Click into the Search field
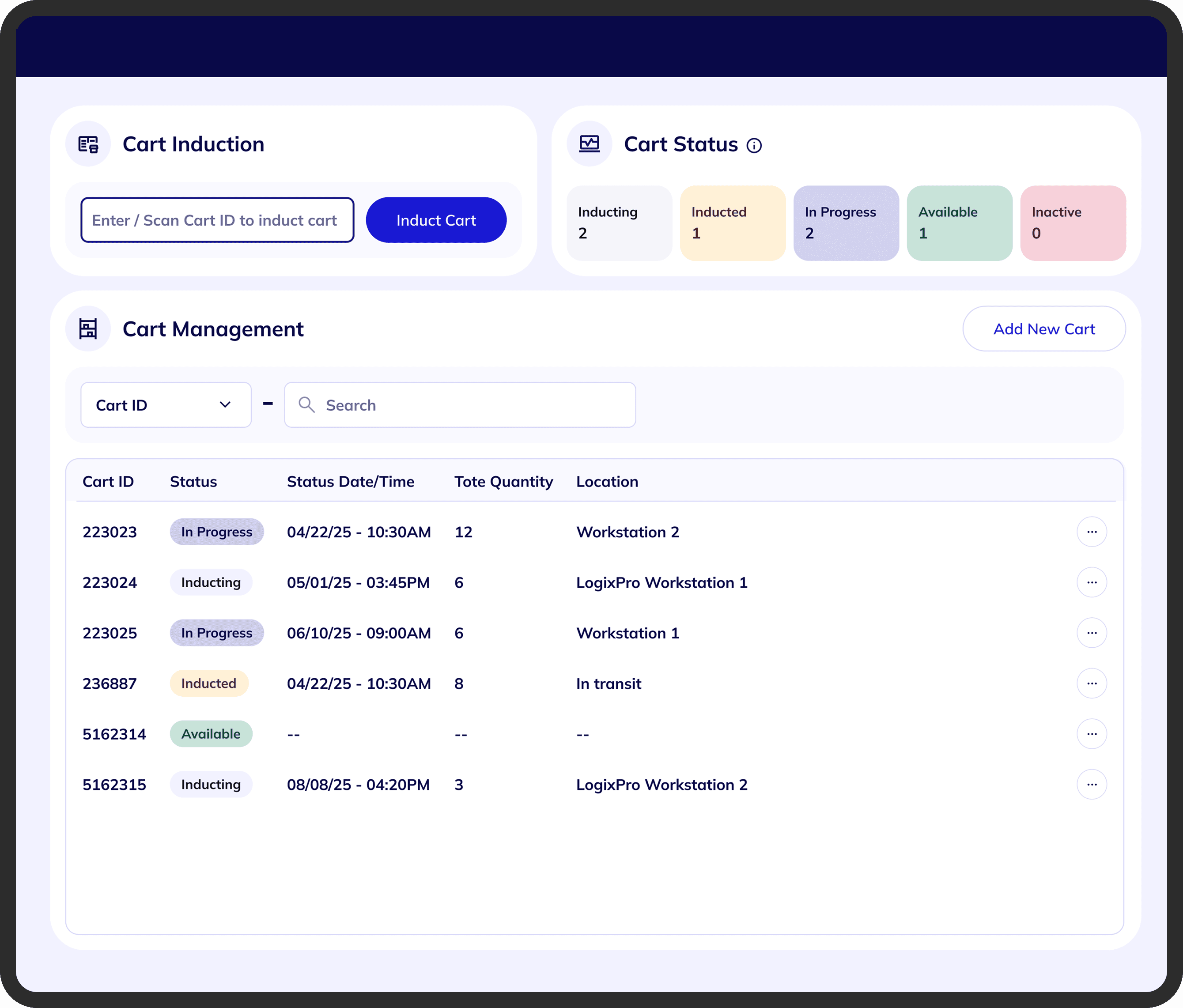This screenshot has width=1183, height=1008. (x=460, y=405)
